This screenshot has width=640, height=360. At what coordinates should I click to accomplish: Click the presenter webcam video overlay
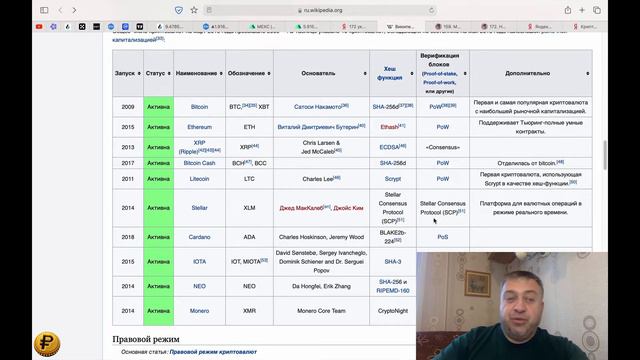[x=512, y=306]
